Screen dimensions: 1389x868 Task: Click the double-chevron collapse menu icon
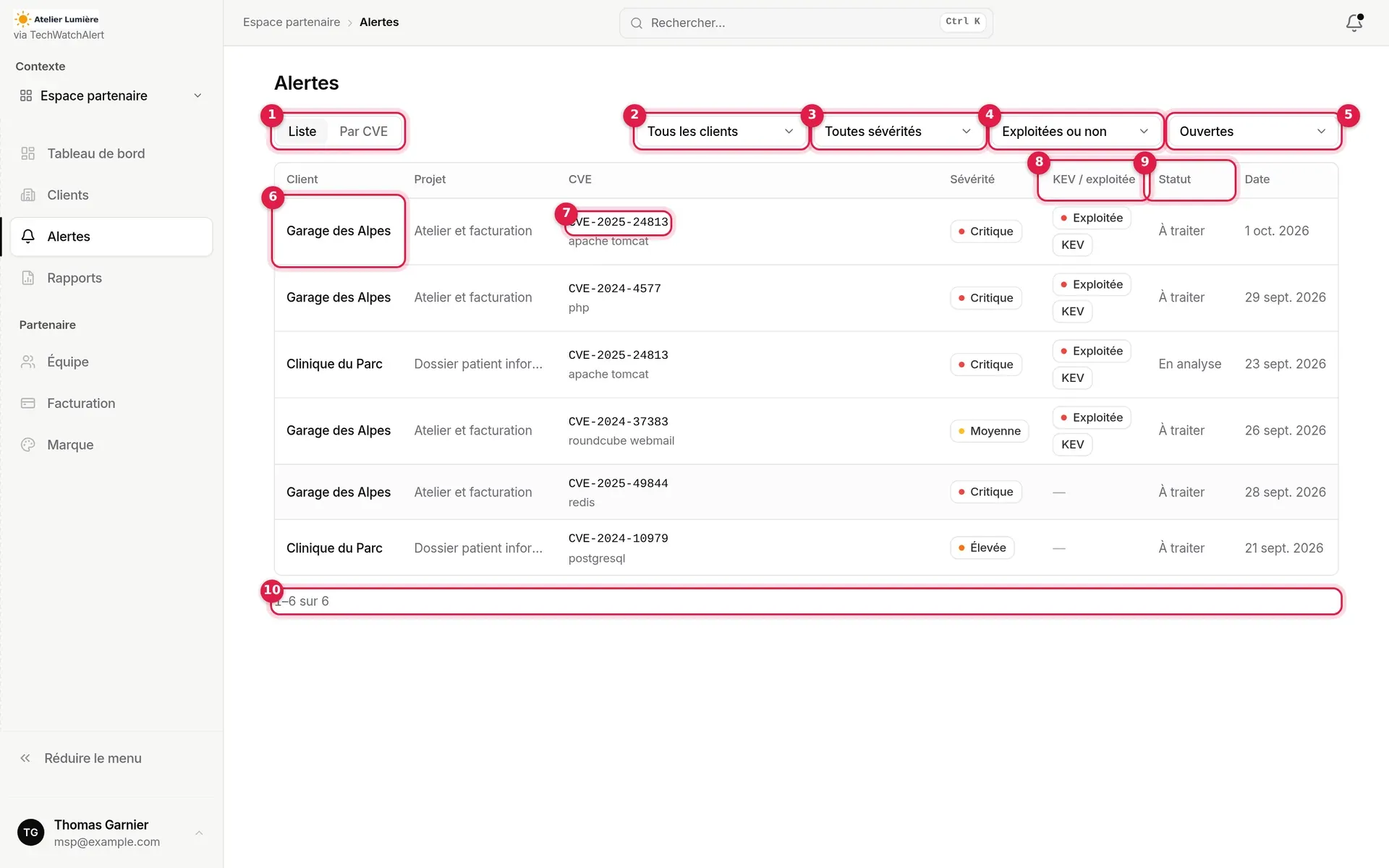click(25, 758)
